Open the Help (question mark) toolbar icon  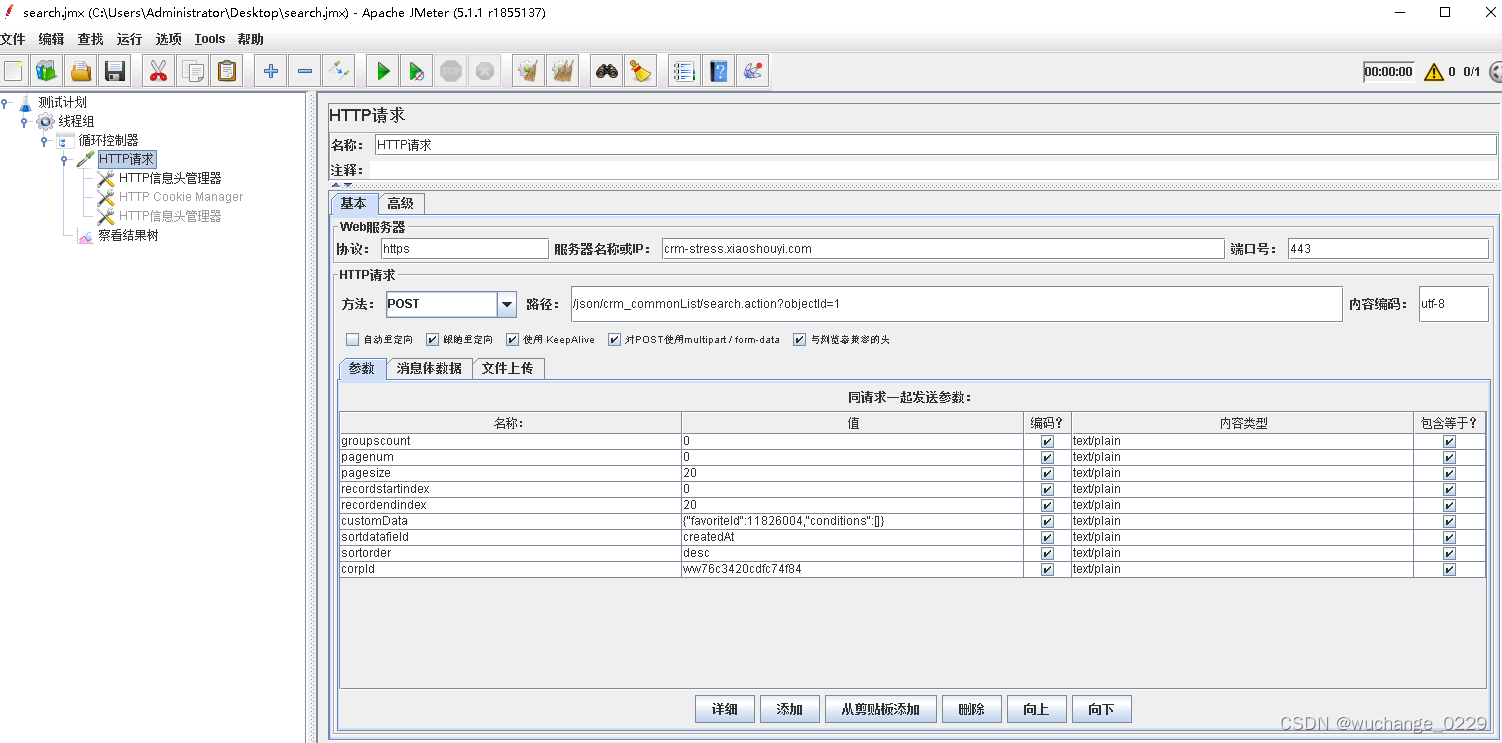coord(718,70)
